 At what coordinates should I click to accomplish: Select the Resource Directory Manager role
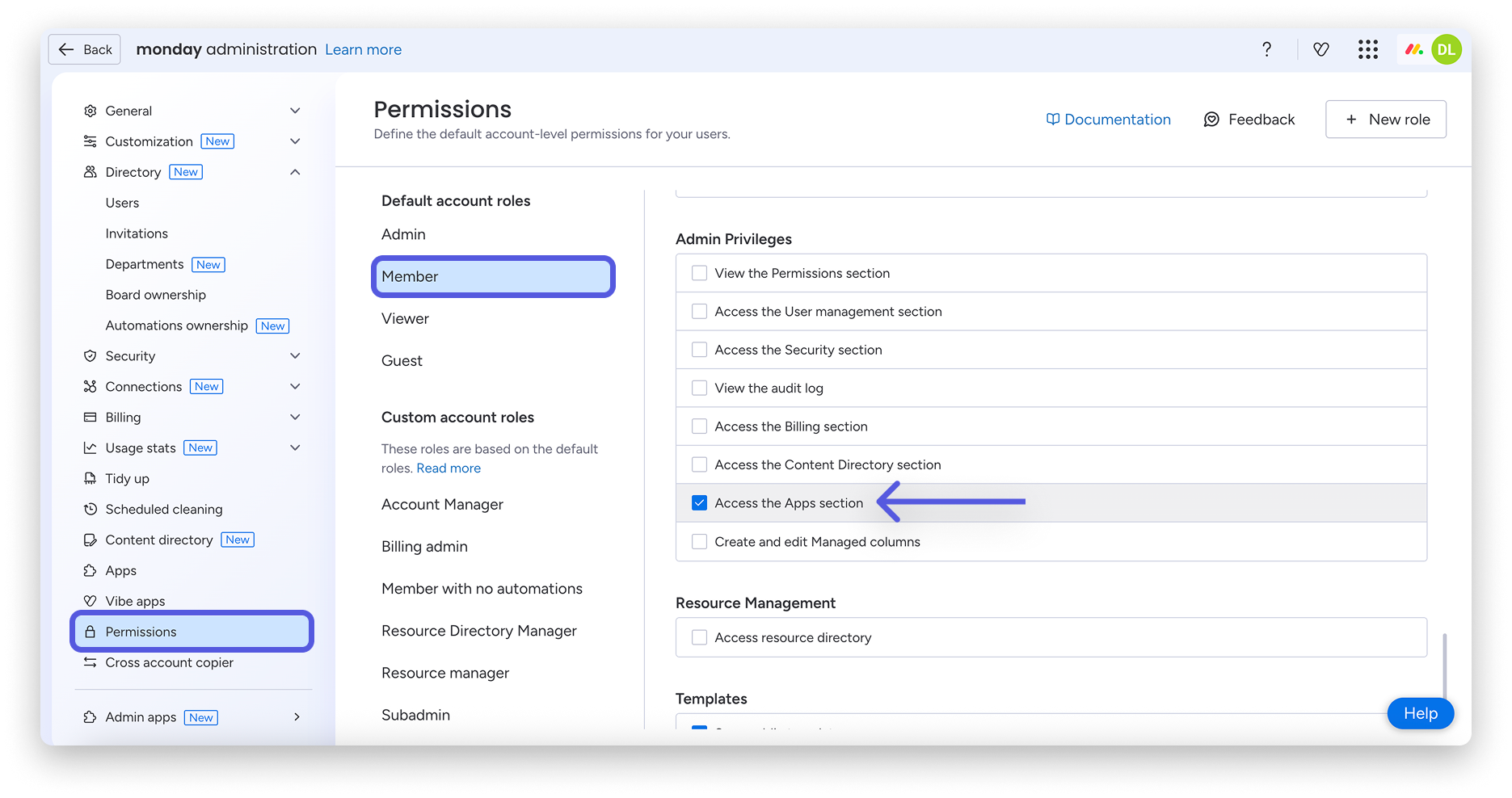479,631
